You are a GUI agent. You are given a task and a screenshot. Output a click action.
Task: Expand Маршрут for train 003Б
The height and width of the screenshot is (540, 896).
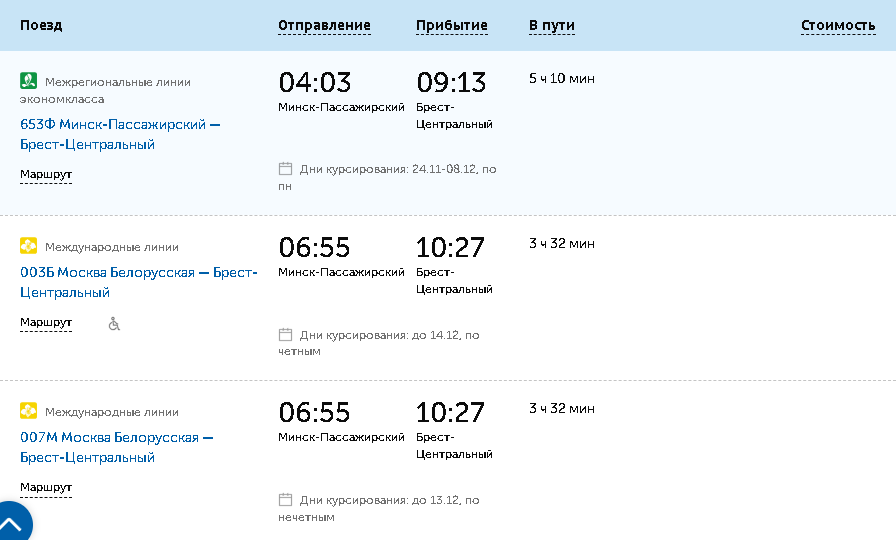(46, 322)
